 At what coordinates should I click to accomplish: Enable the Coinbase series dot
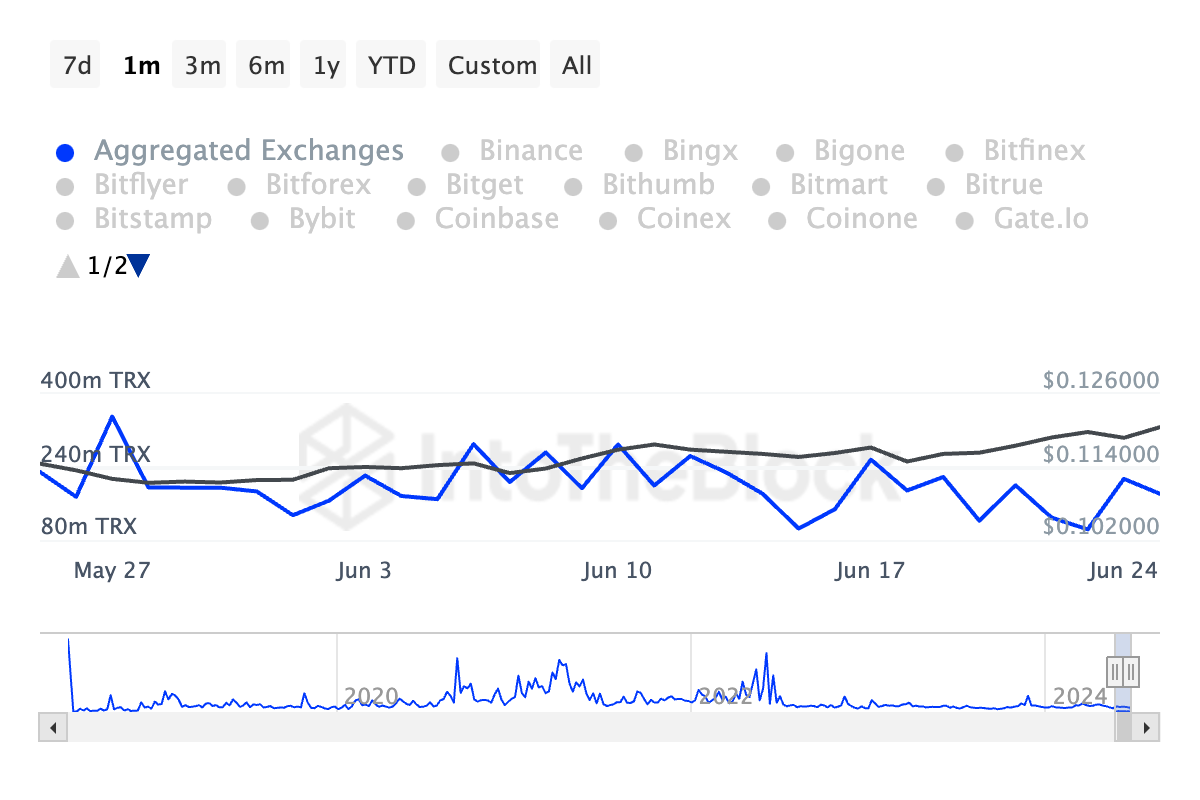click(x=406, y=221)
